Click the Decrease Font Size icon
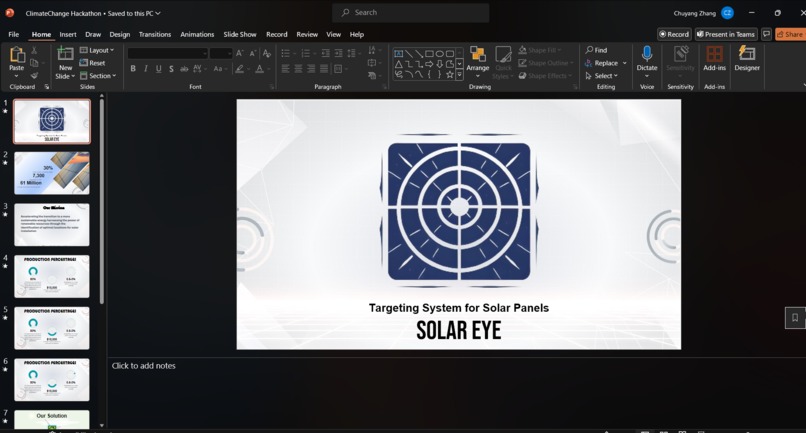Image resolution: width=806 pixels, height=433 pixels. tap(252, 53)
